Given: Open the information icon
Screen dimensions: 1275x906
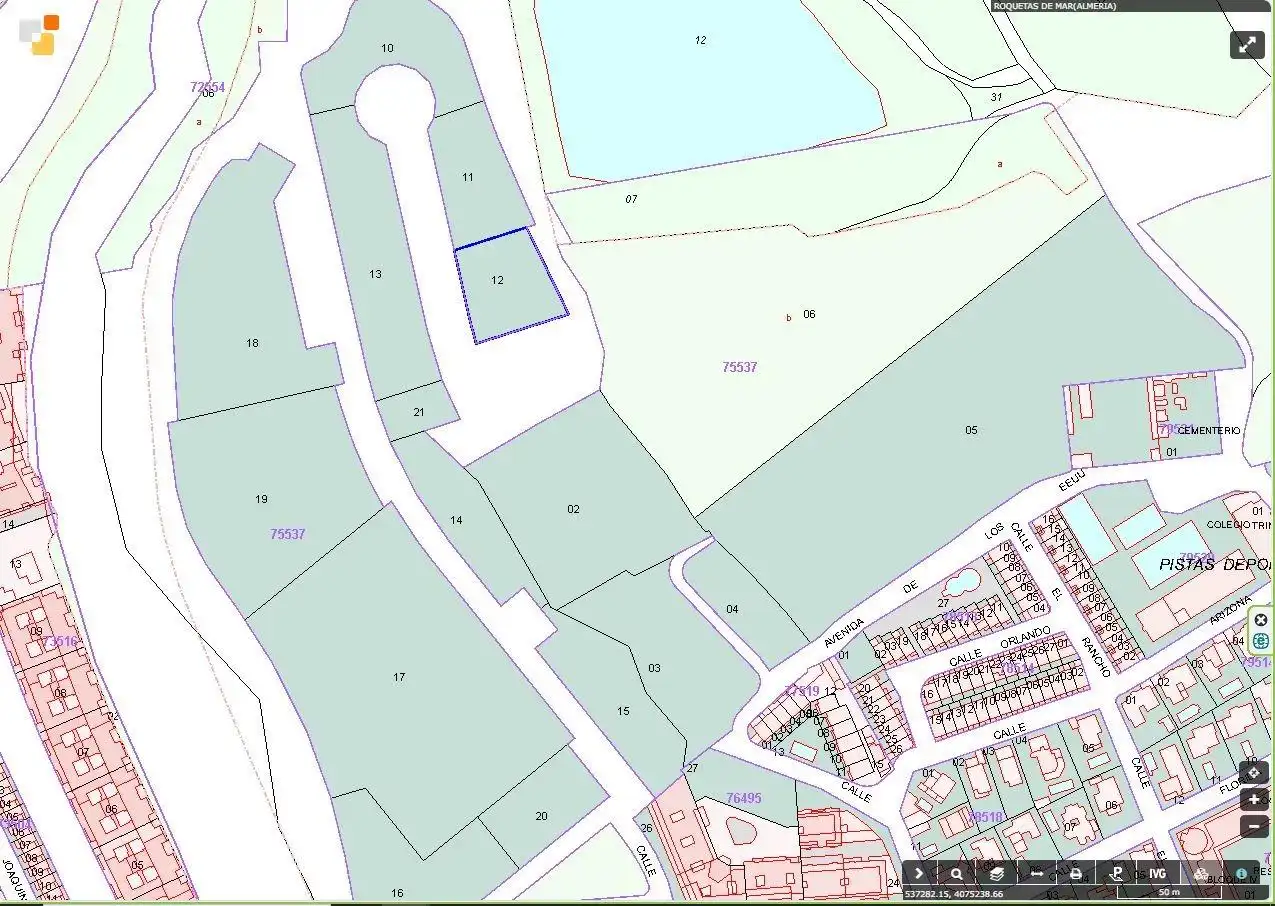Looking at the screenshot, I should pyautogui.click(x=1241, y=873).
